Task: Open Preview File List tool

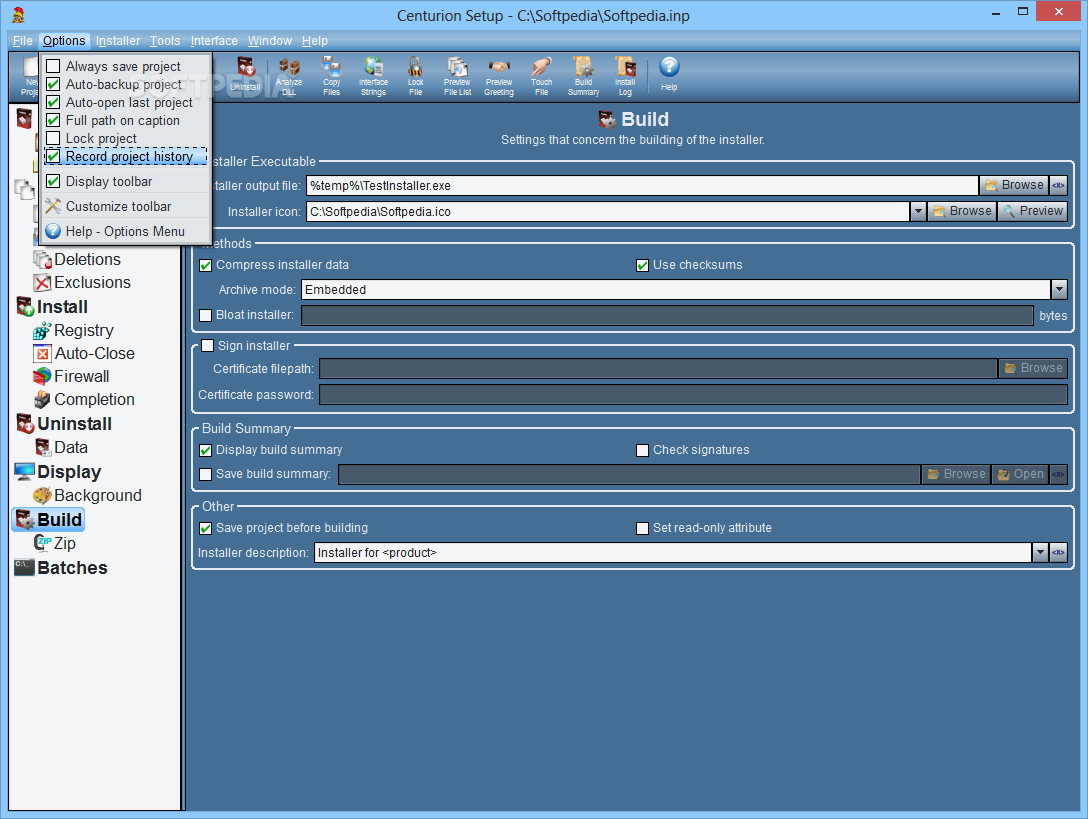Action: (x=457, y=76)
